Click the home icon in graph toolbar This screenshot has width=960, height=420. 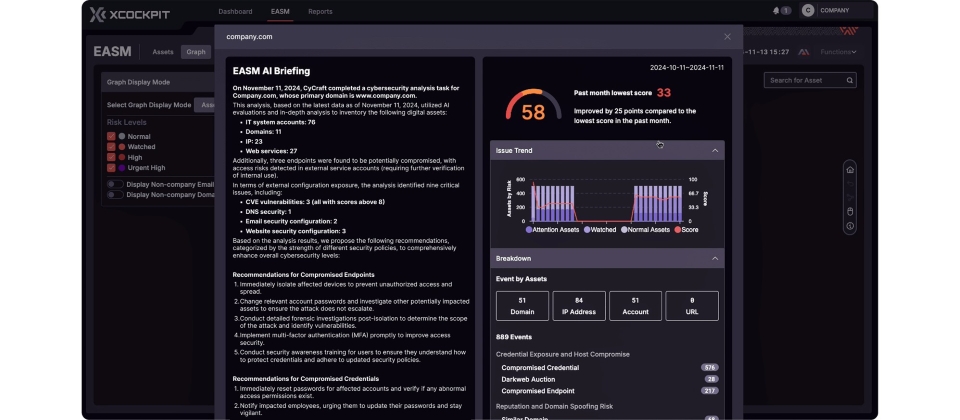[x=849, y=170]
